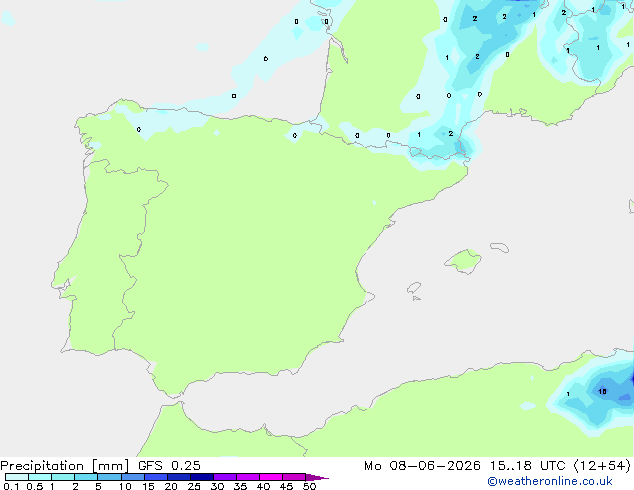This screenshot has width=634, height=490.
Task: Click the 45–50 mm legend swatch
Action: 294,477
